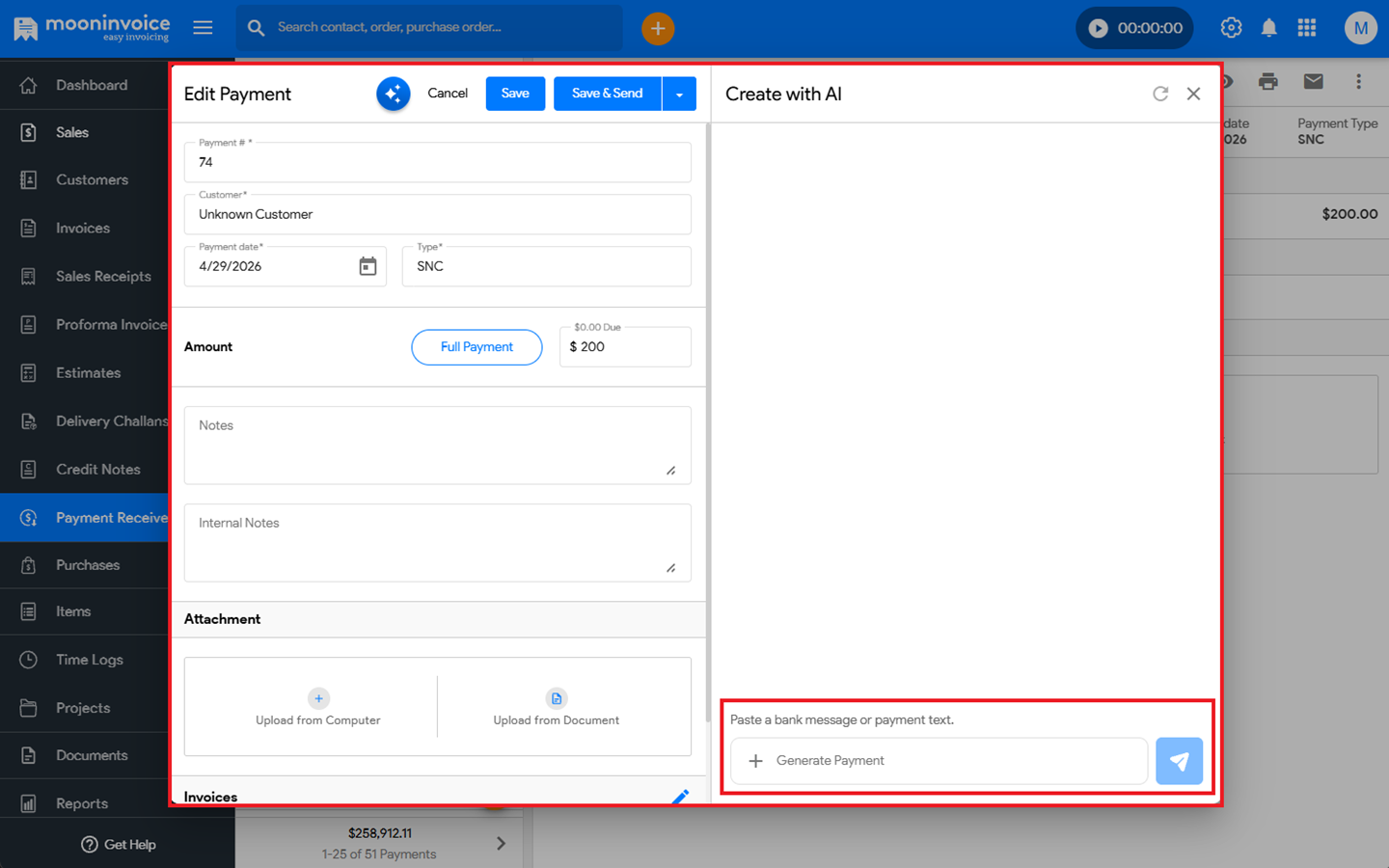
Task: Open the notifications bell
Action: tap(1269, 28)
